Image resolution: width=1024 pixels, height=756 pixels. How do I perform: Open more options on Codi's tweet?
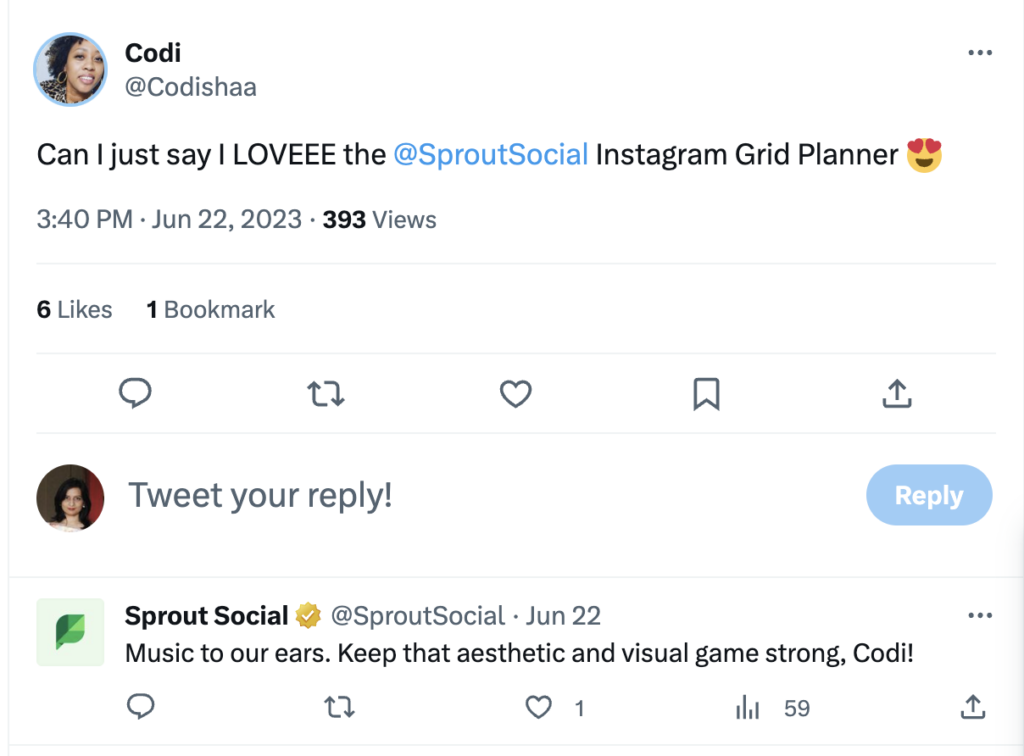980,53
